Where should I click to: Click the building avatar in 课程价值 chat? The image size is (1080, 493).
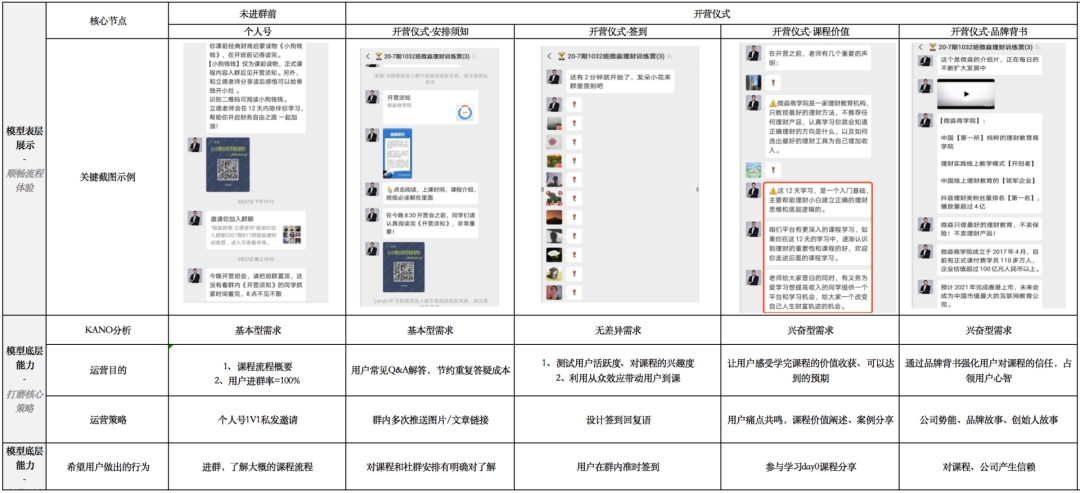click(x=754, y=83)
